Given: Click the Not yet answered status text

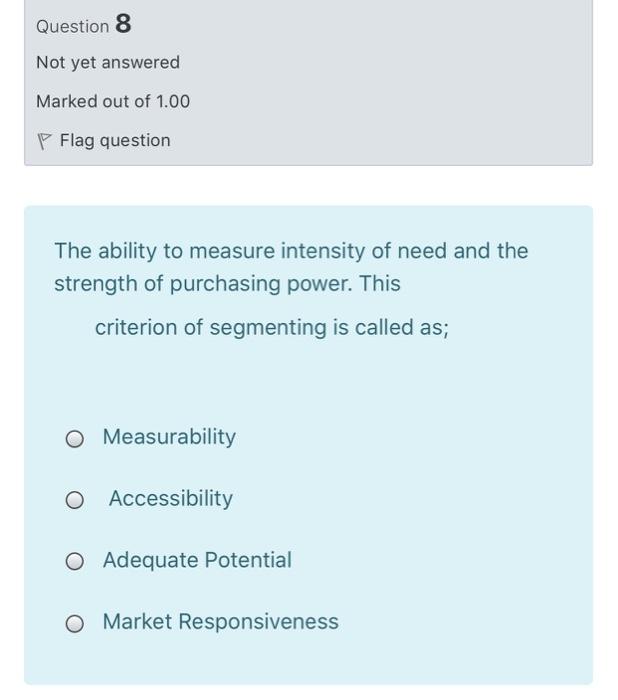Looking at the screenshot, I should click(108, 63).
